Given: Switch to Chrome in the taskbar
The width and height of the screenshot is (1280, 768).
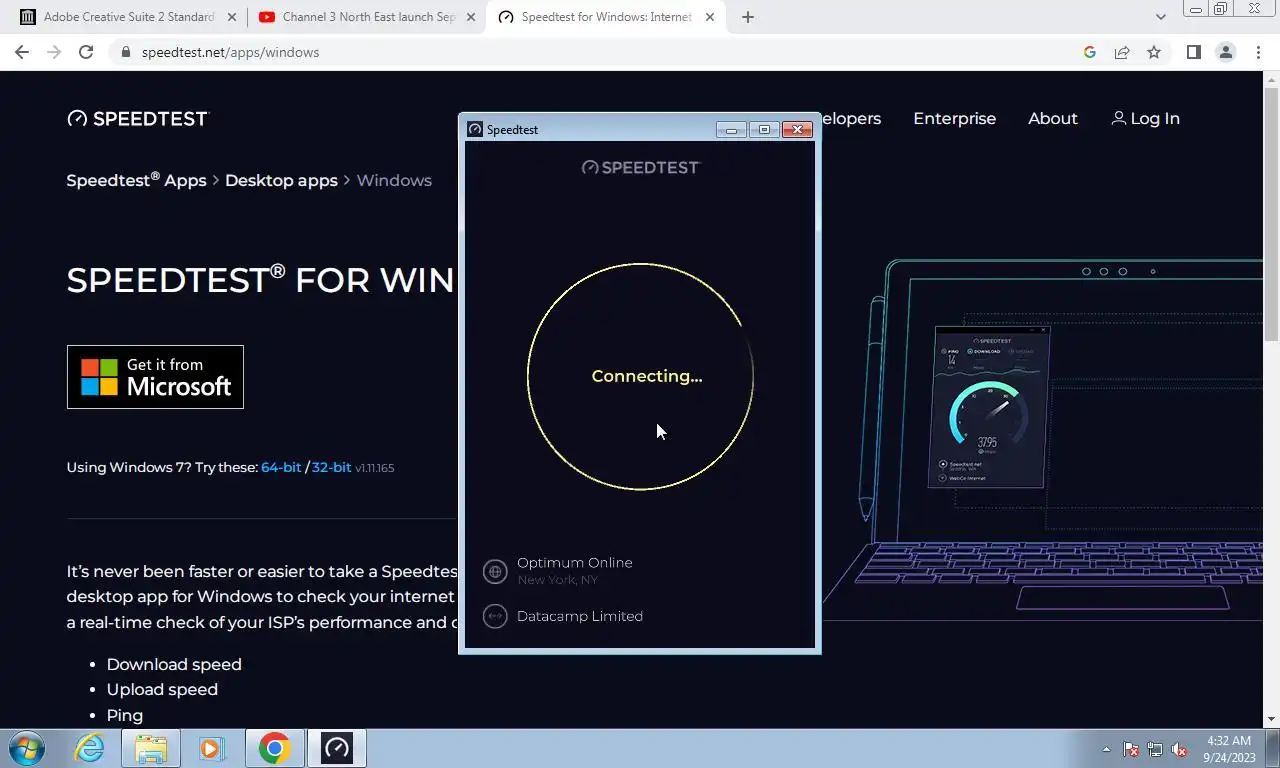Looking at the screenshot, I should coord(274,748).
